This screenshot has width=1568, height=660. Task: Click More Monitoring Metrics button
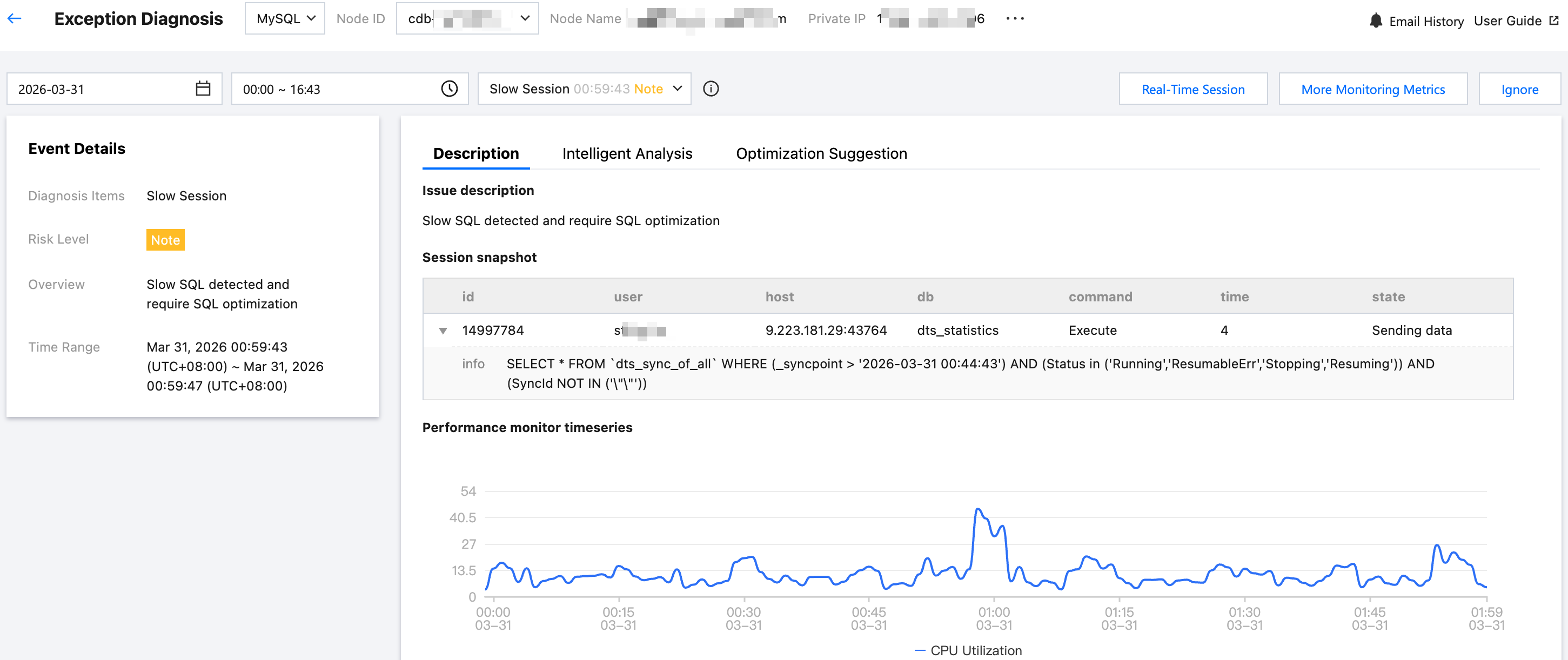tap(1372, 90)
